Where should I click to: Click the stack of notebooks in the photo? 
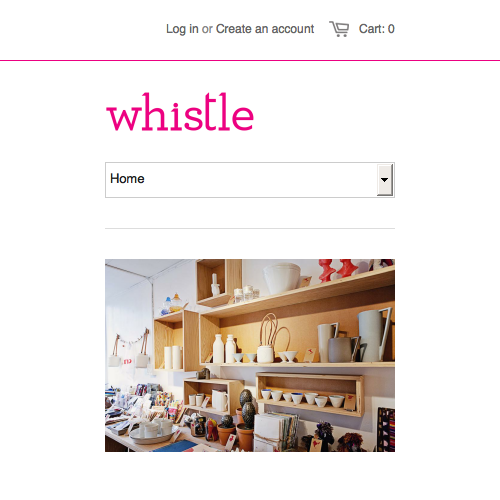(276, 431)
